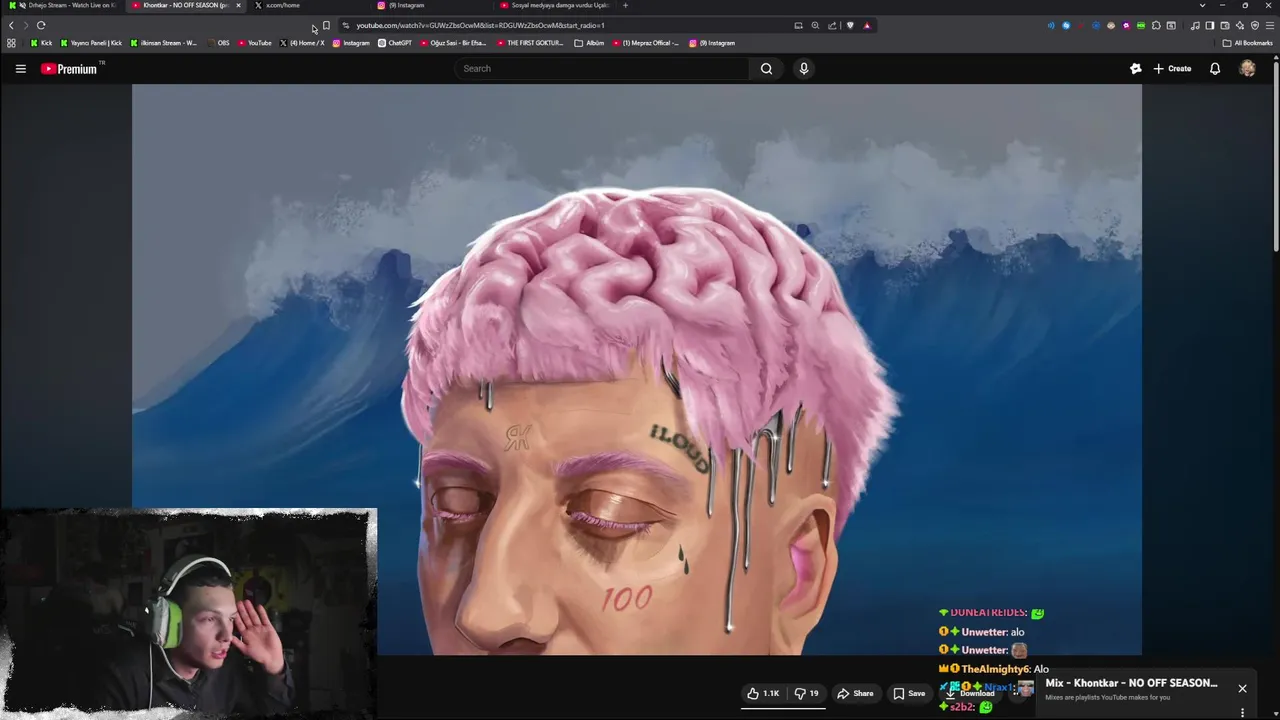
Task: Like the video showing 1.1K likes
Action: pos(763,693)
